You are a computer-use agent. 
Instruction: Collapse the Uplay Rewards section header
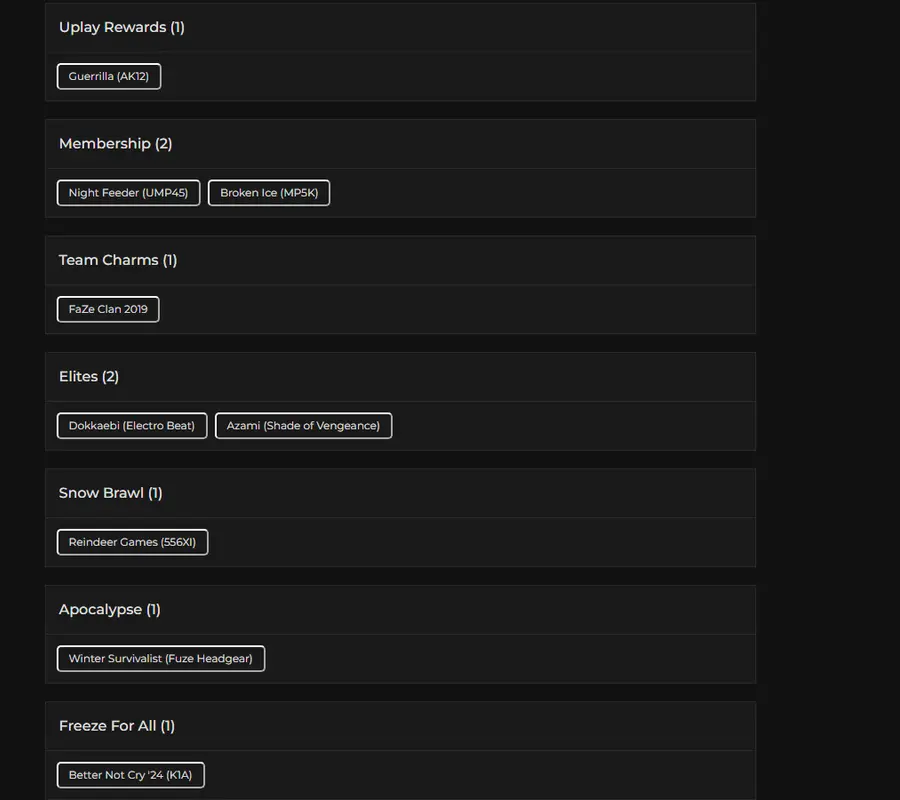112,27
